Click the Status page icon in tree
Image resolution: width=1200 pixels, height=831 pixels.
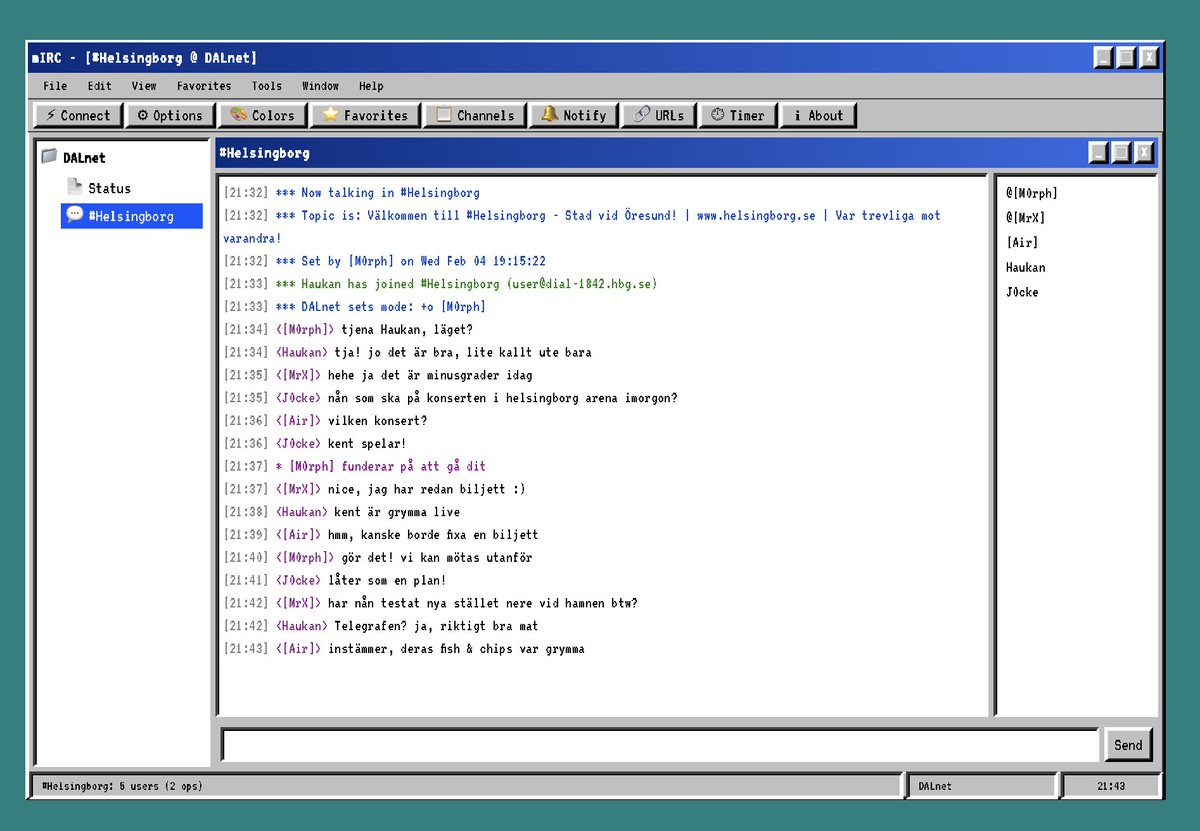74,187
